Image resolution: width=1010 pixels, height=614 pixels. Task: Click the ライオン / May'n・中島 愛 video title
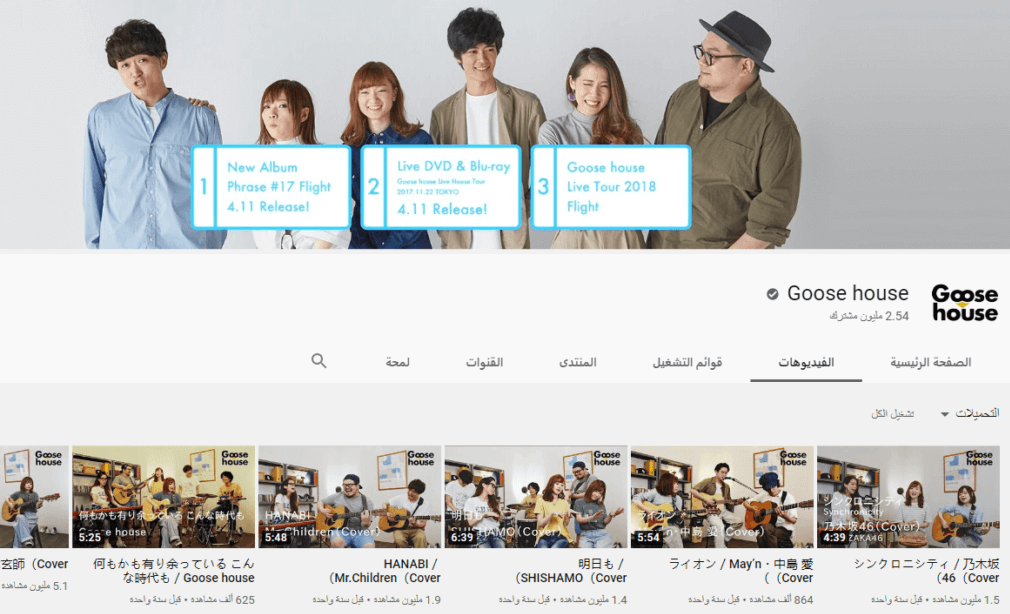(x=741, y=571)
